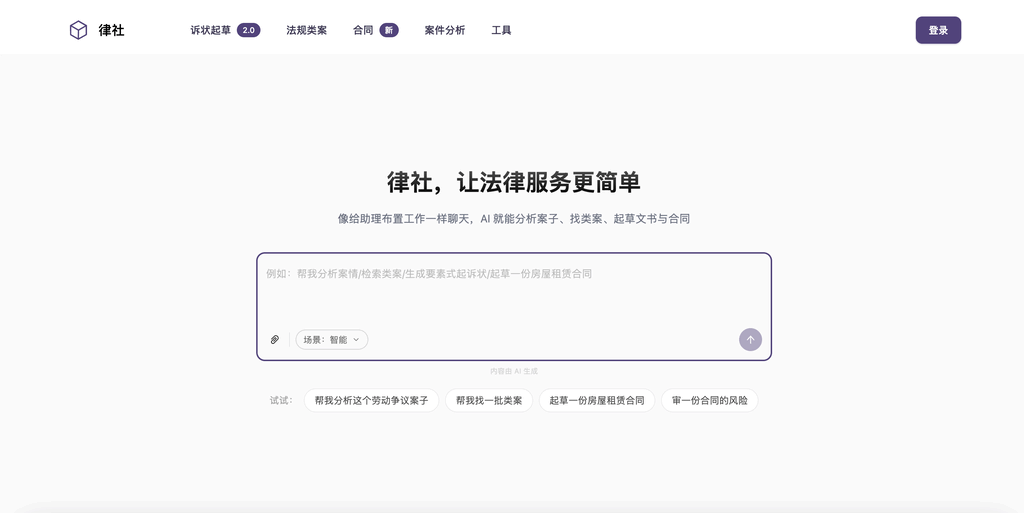
Task: Select suggestion 帮我分析这个劳动争议案子
Action: pos(371,400)
